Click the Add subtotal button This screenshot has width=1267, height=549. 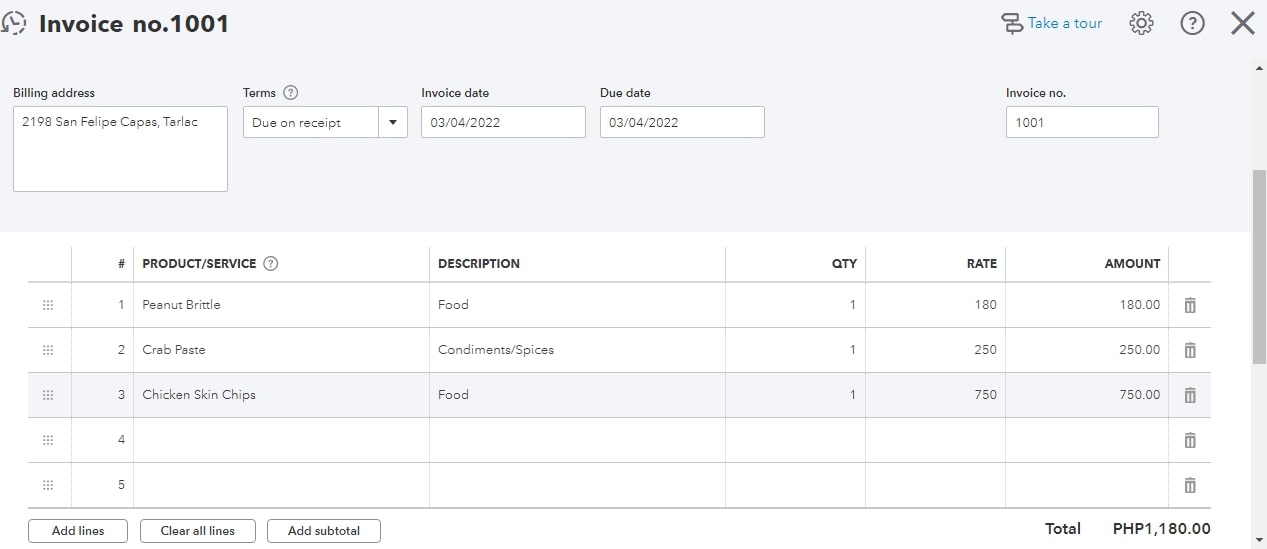coord(323,531)
